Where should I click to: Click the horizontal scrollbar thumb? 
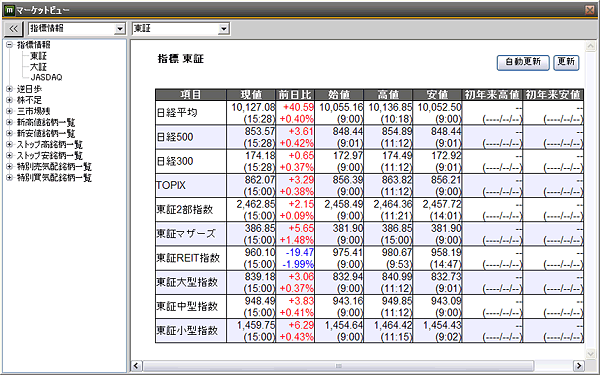tap(339, 365)
